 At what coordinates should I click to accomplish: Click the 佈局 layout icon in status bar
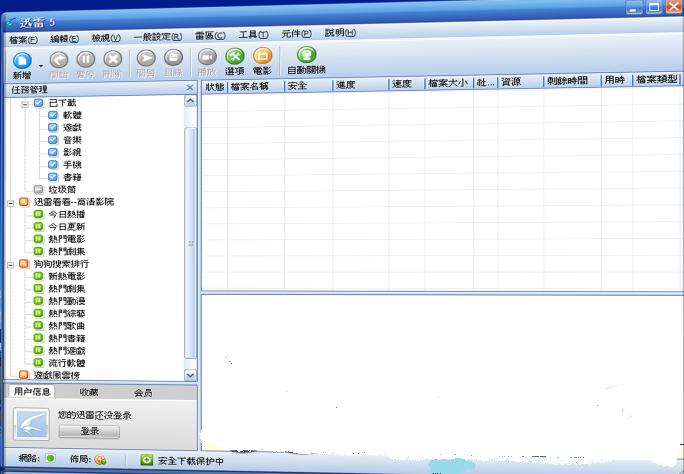[x=100, y=459]
